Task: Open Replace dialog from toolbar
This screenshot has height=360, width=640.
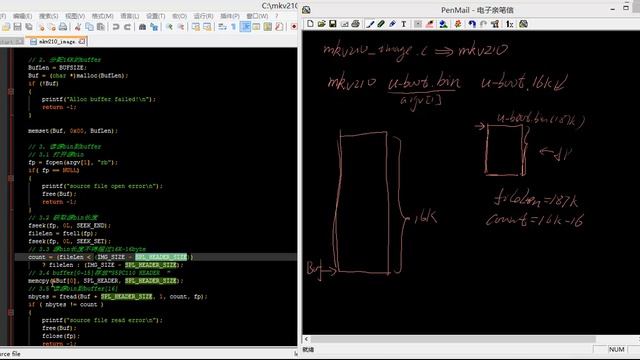Action: tap(154, 27)
